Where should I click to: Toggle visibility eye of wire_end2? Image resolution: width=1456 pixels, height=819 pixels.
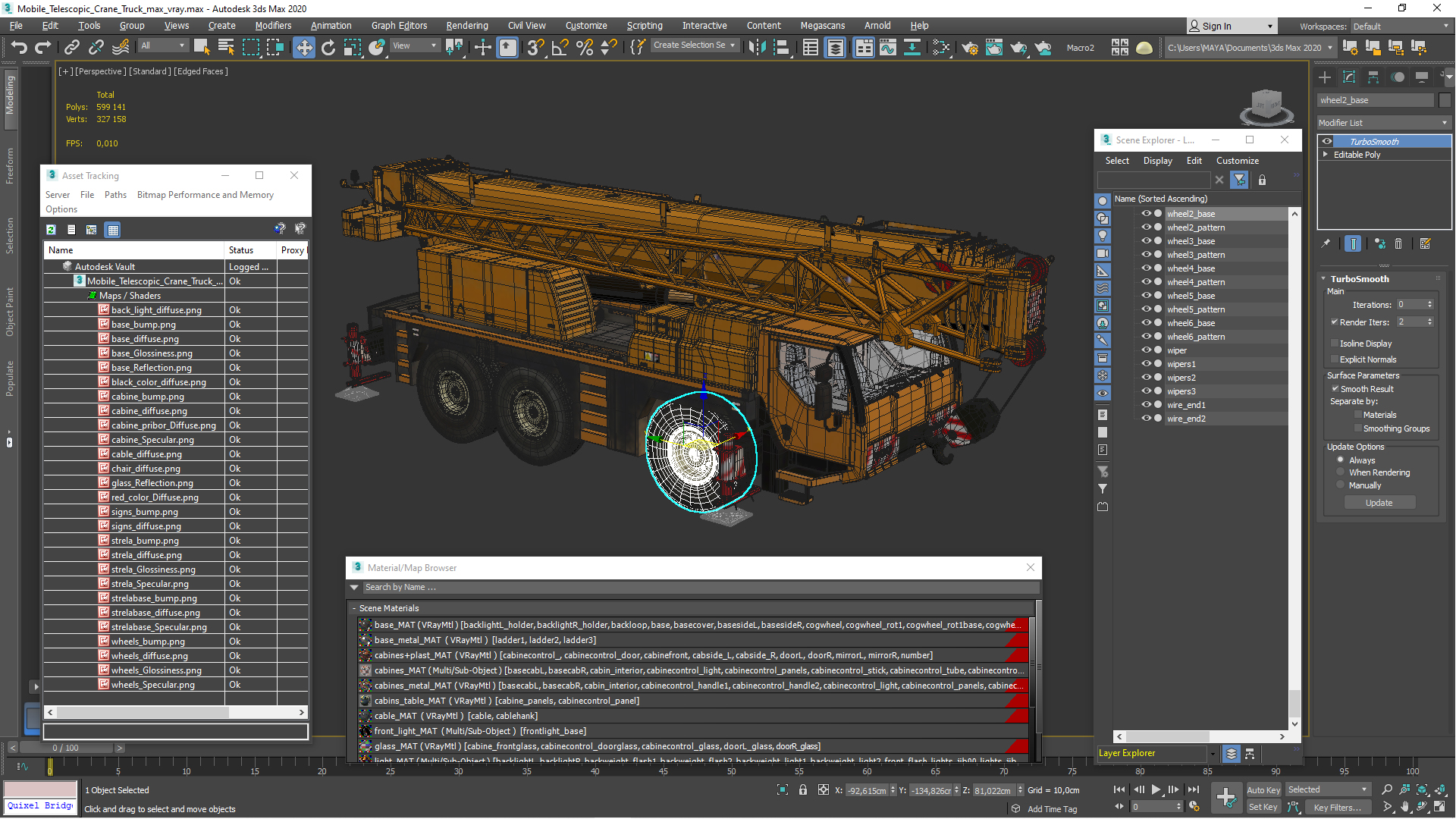(1147, 419)
